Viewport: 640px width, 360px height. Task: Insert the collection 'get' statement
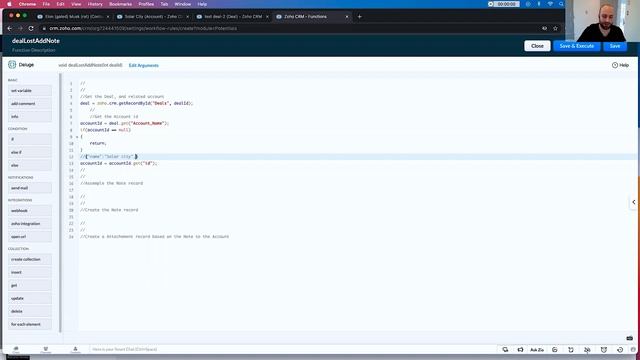coord(30,285)
